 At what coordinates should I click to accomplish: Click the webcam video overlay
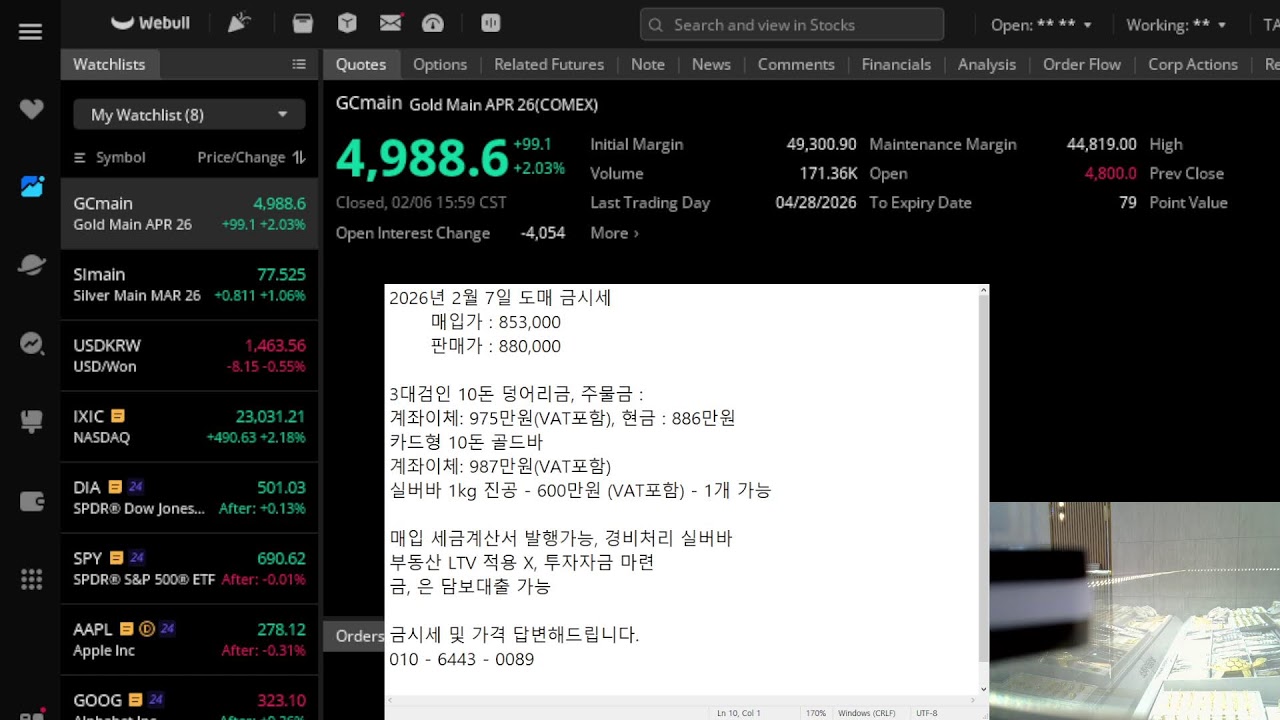(x=1135, y=611)
